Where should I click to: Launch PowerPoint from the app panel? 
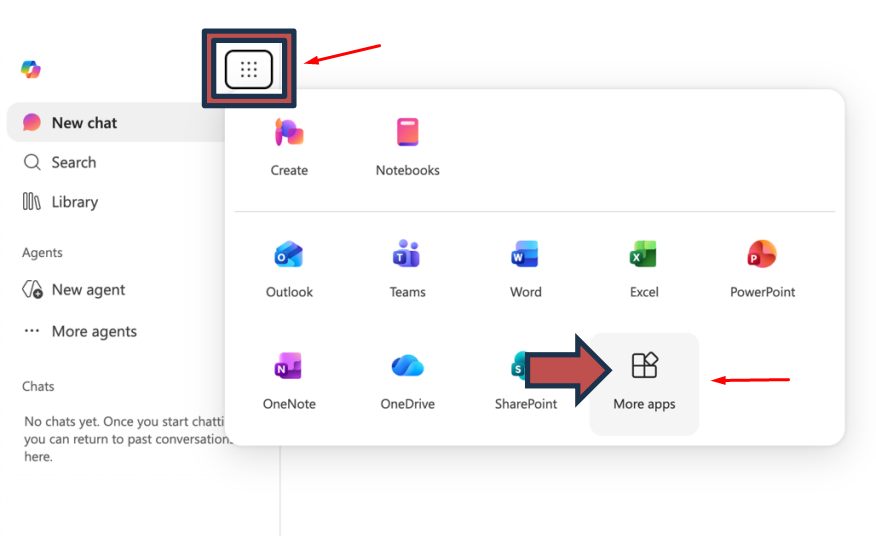(x=763, y=269)
